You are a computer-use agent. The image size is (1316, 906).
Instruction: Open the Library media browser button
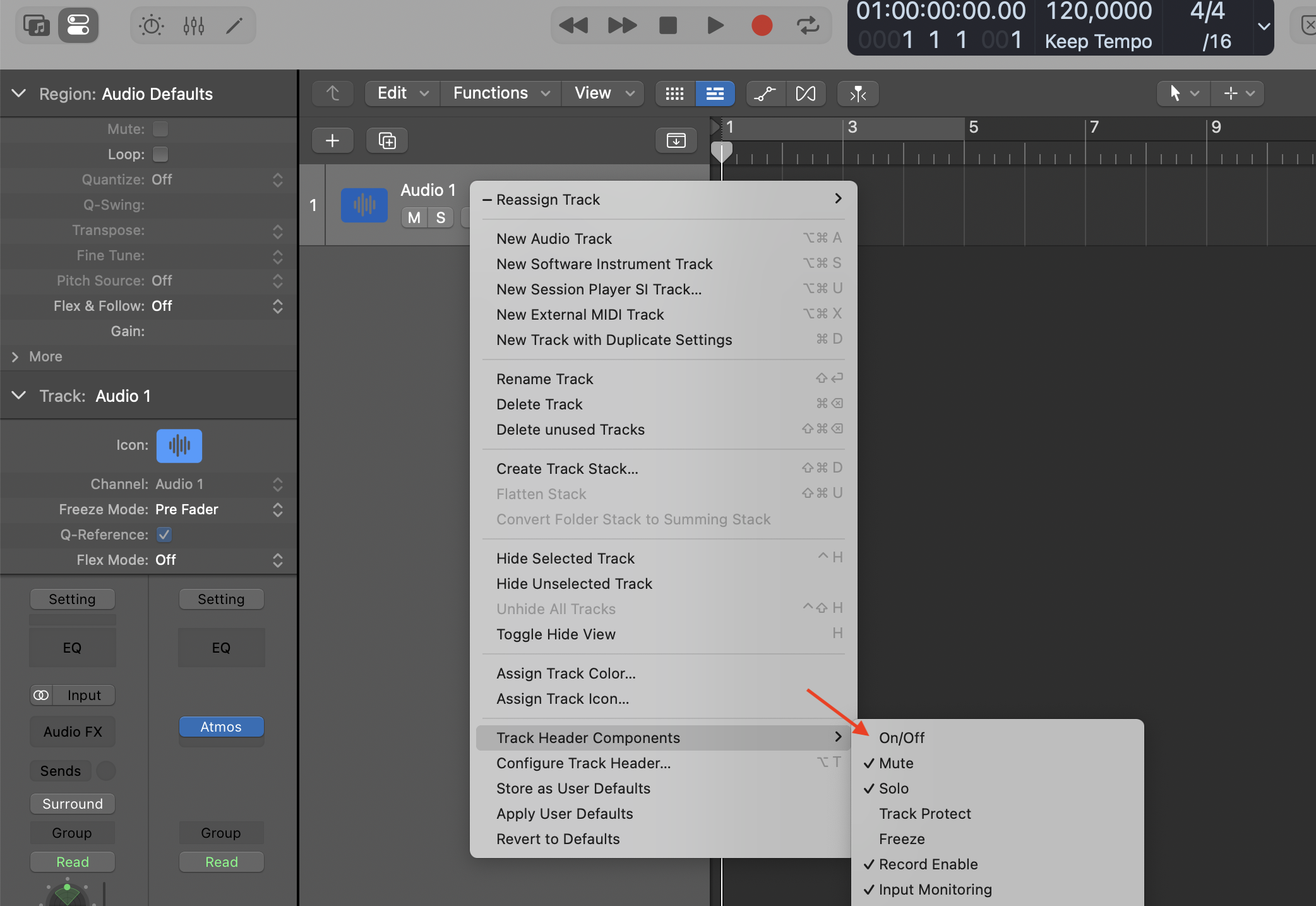click(37, 25)
